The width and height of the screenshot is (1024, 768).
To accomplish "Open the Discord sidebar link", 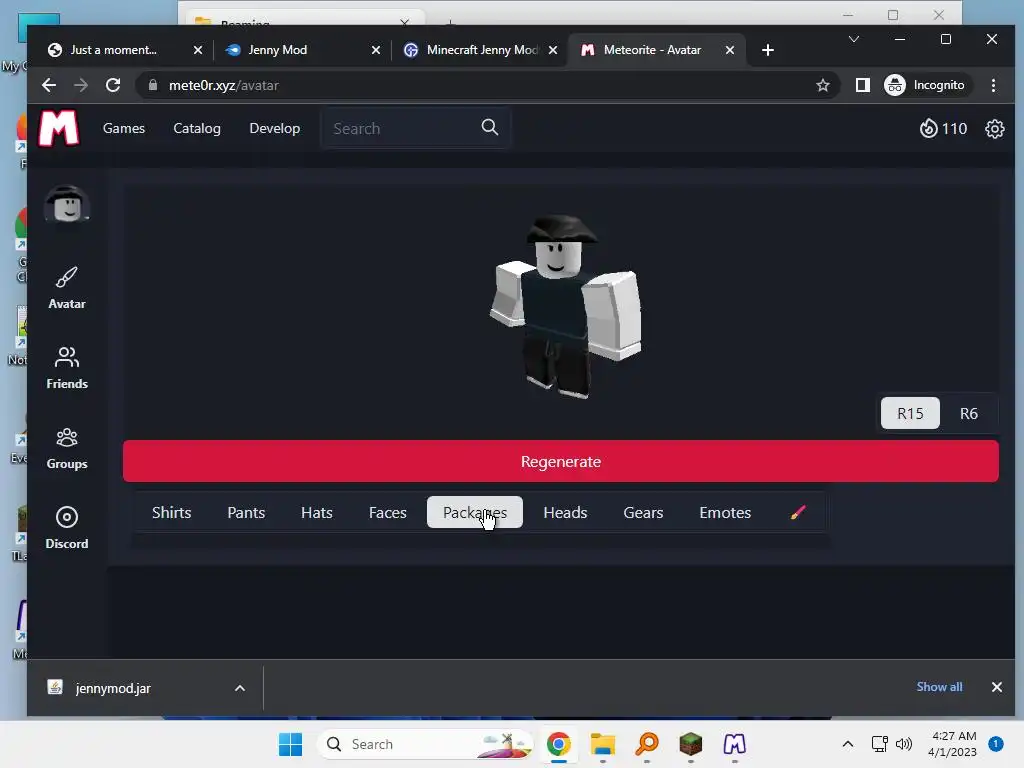I will [67, 528].
